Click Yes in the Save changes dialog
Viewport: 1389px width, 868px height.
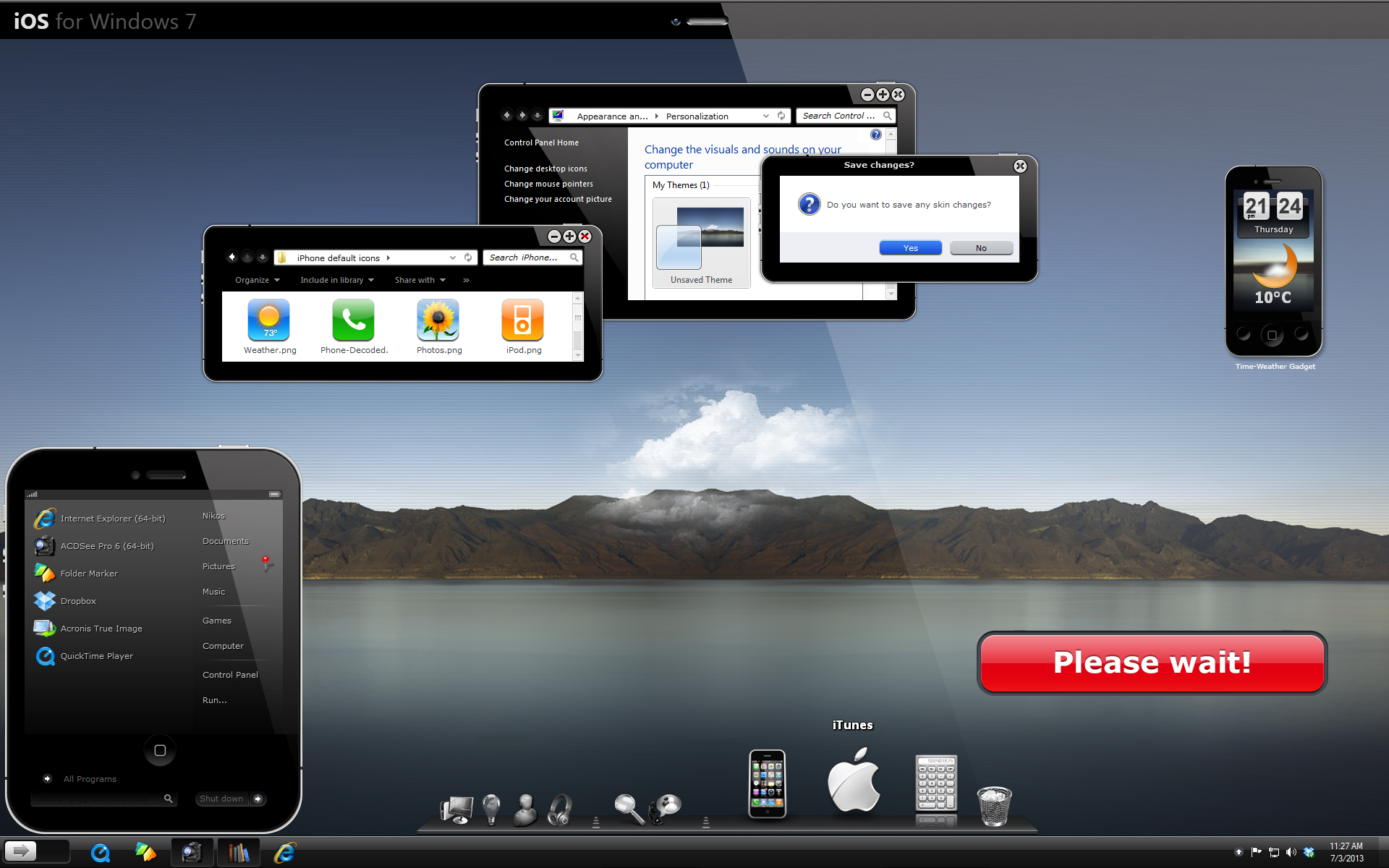[x=911, y=248]
